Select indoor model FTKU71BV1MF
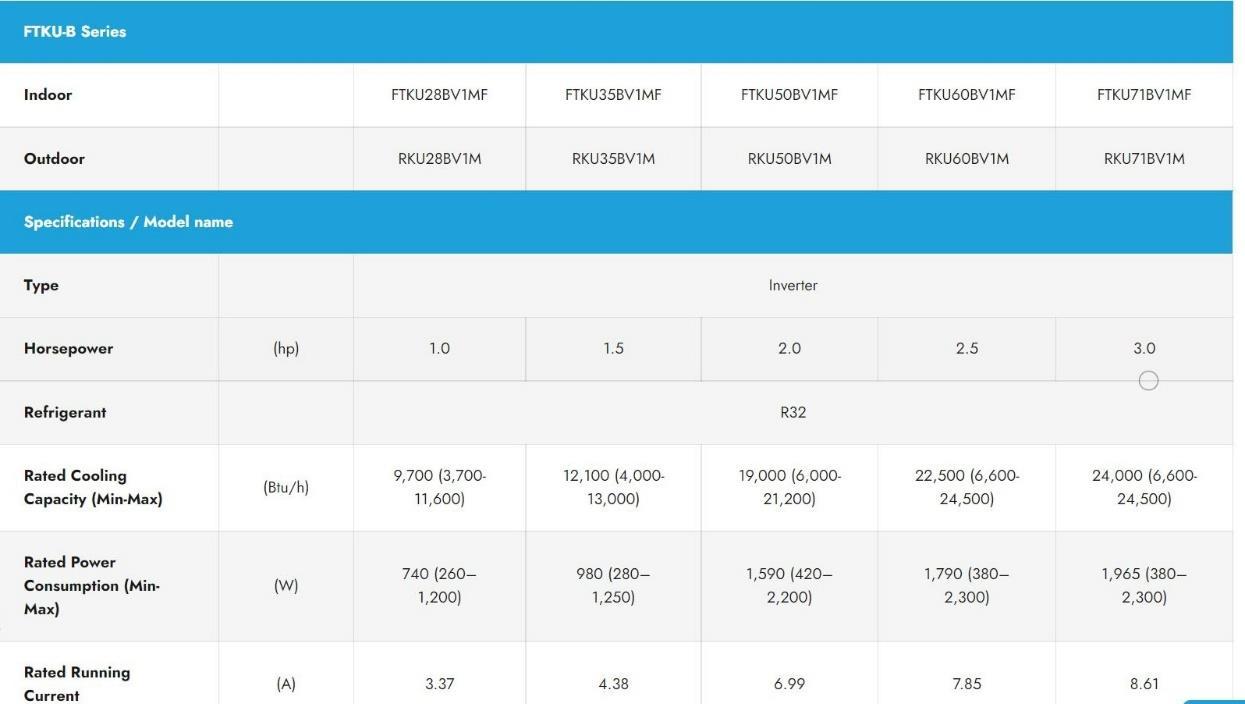The height and width of the screenshot is (704, 1245). pyautogui.click(x=1144, y=95)
